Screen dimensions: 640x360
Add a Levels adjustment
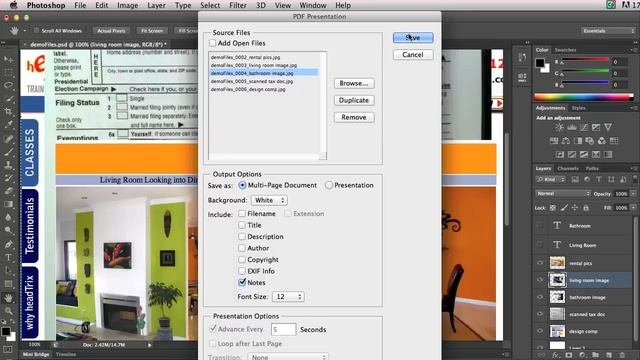click(x=571, y=127)
